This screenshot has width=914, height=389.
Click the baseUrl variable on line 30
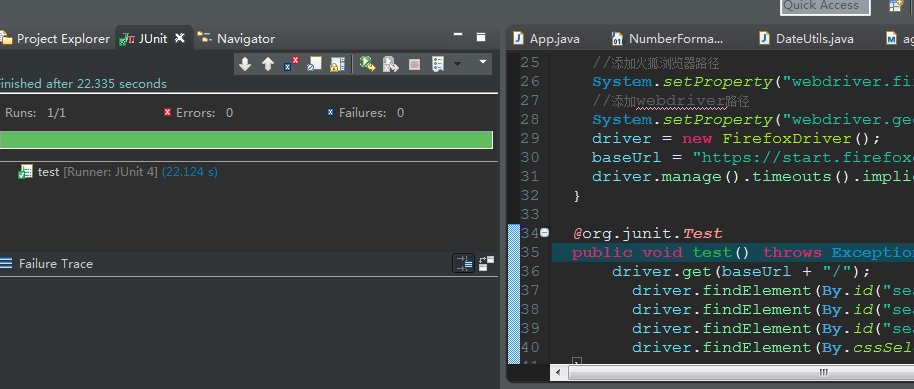coord(626,157)
